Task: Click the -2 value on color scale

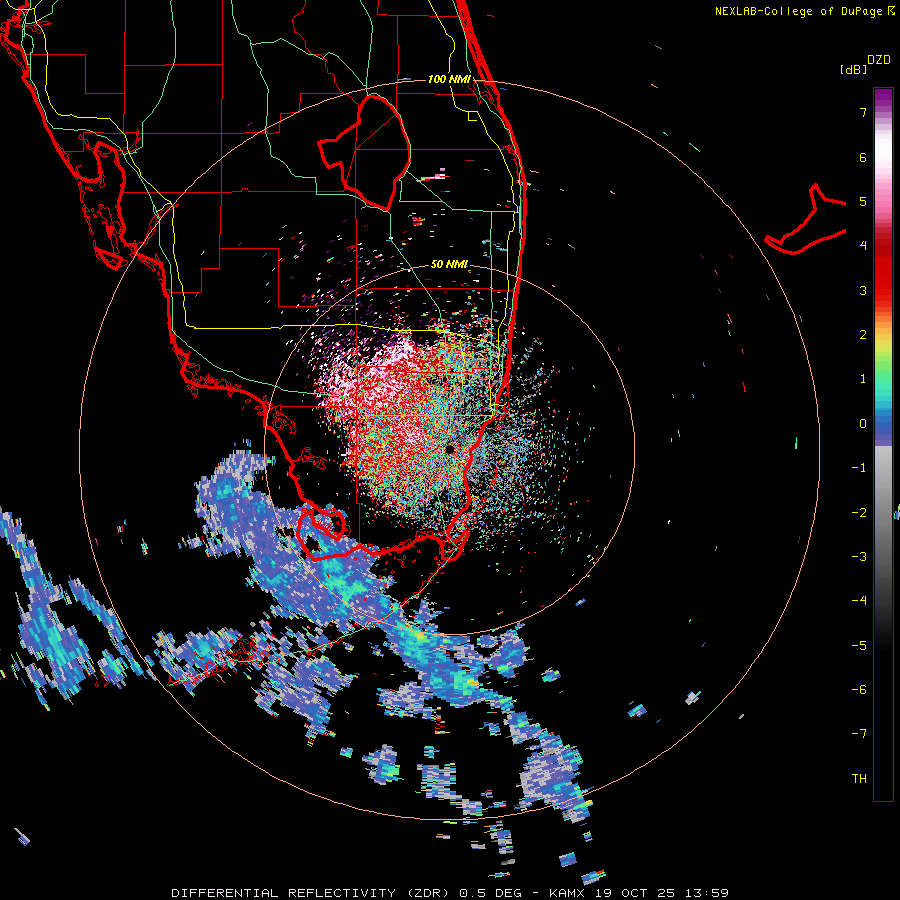Action: 859,512
